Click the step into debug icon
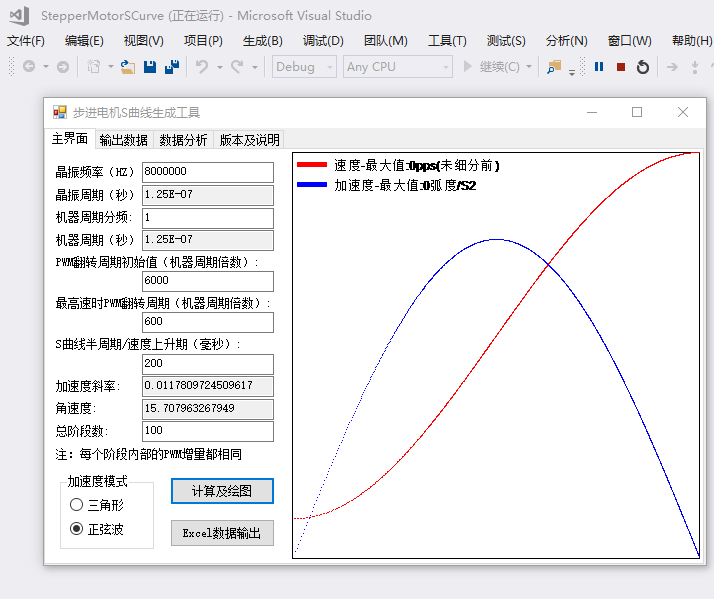 click(695, 67)
